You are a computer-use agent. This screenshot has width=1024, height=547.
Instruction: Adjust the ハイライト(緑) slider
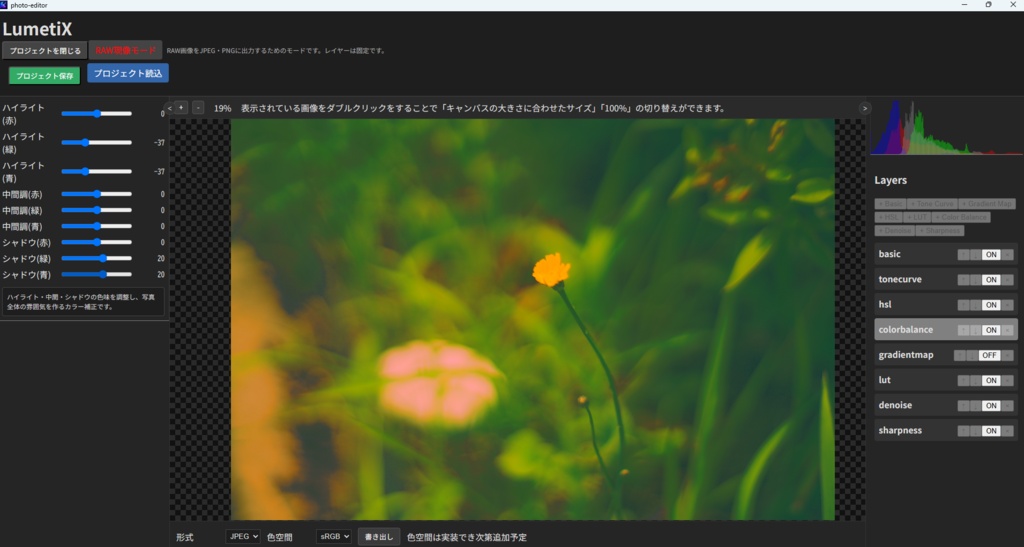tap(97, 142)
